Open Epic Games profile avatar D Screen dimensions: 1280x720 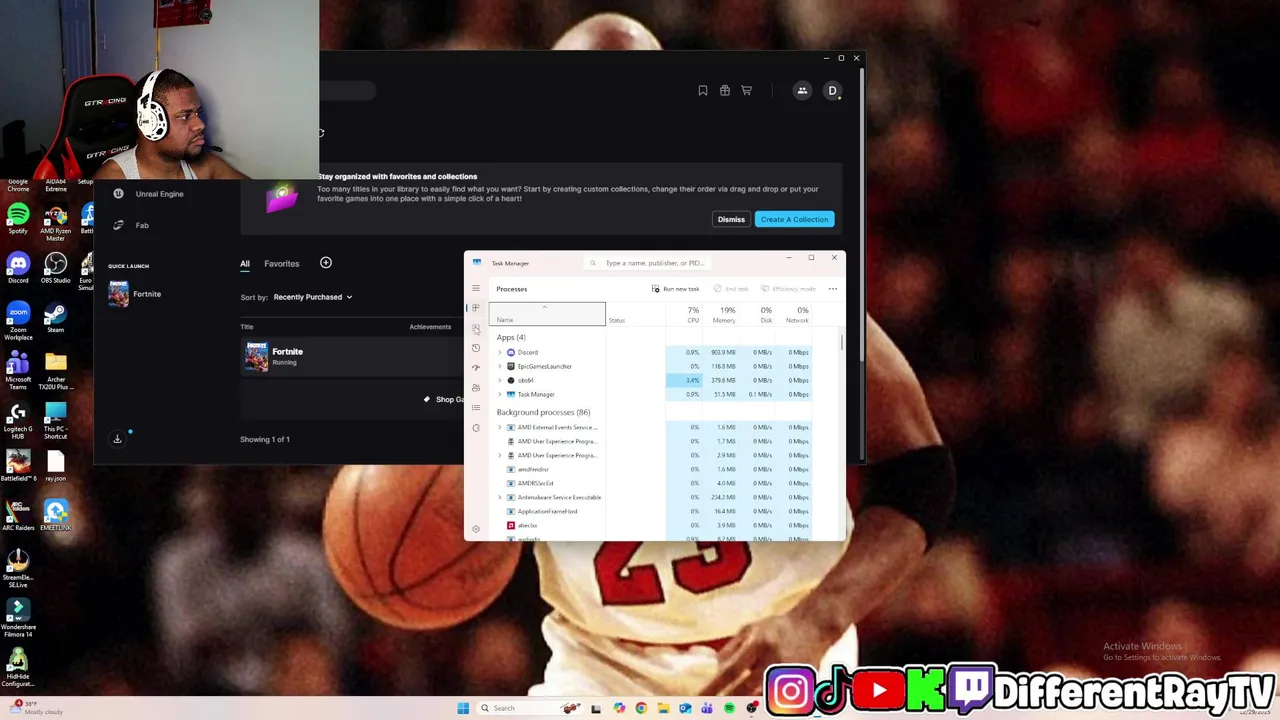click(x=832, y=91)
